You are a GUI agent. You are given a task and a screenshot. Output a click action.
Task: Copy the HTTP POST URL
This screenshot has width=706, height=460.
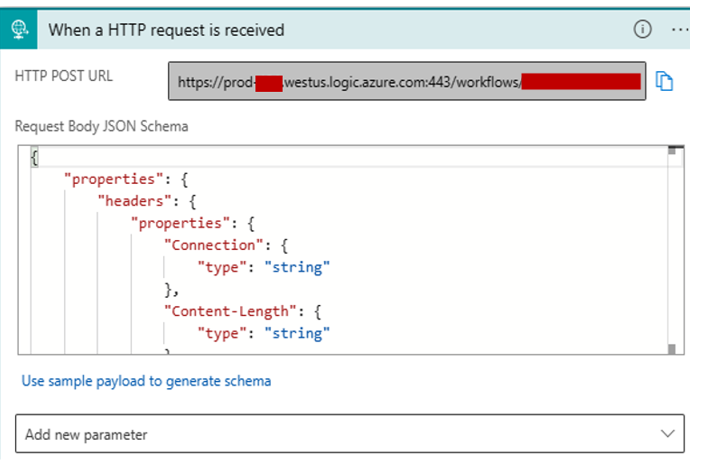click(x=664, y=81)
